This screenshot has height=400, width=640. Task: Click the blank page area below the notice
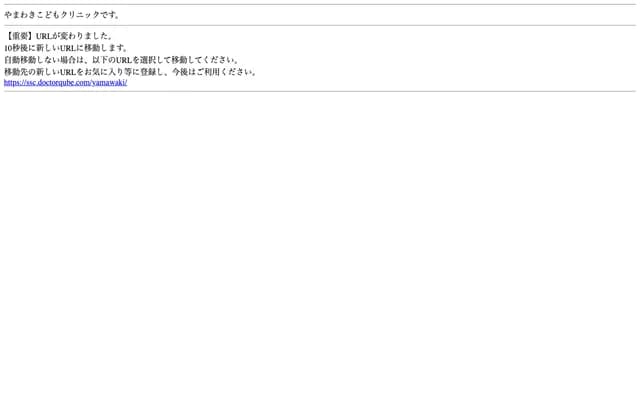pos(320,245)
